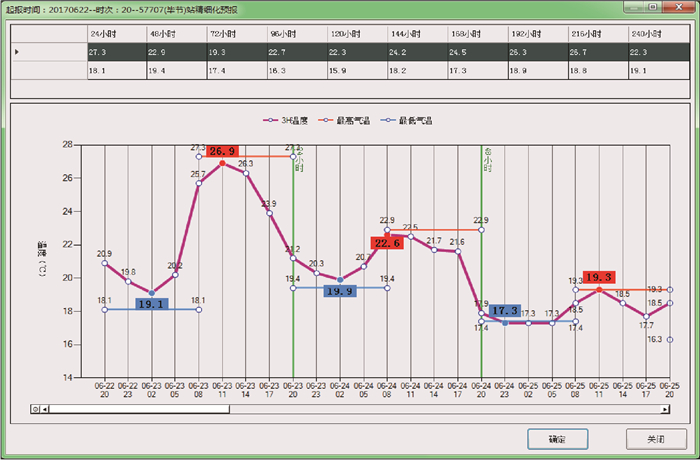The image size is (700, 460).
Task: Click the zoom reset icon beside scrollbar
Action: click(x=35, y=409)
